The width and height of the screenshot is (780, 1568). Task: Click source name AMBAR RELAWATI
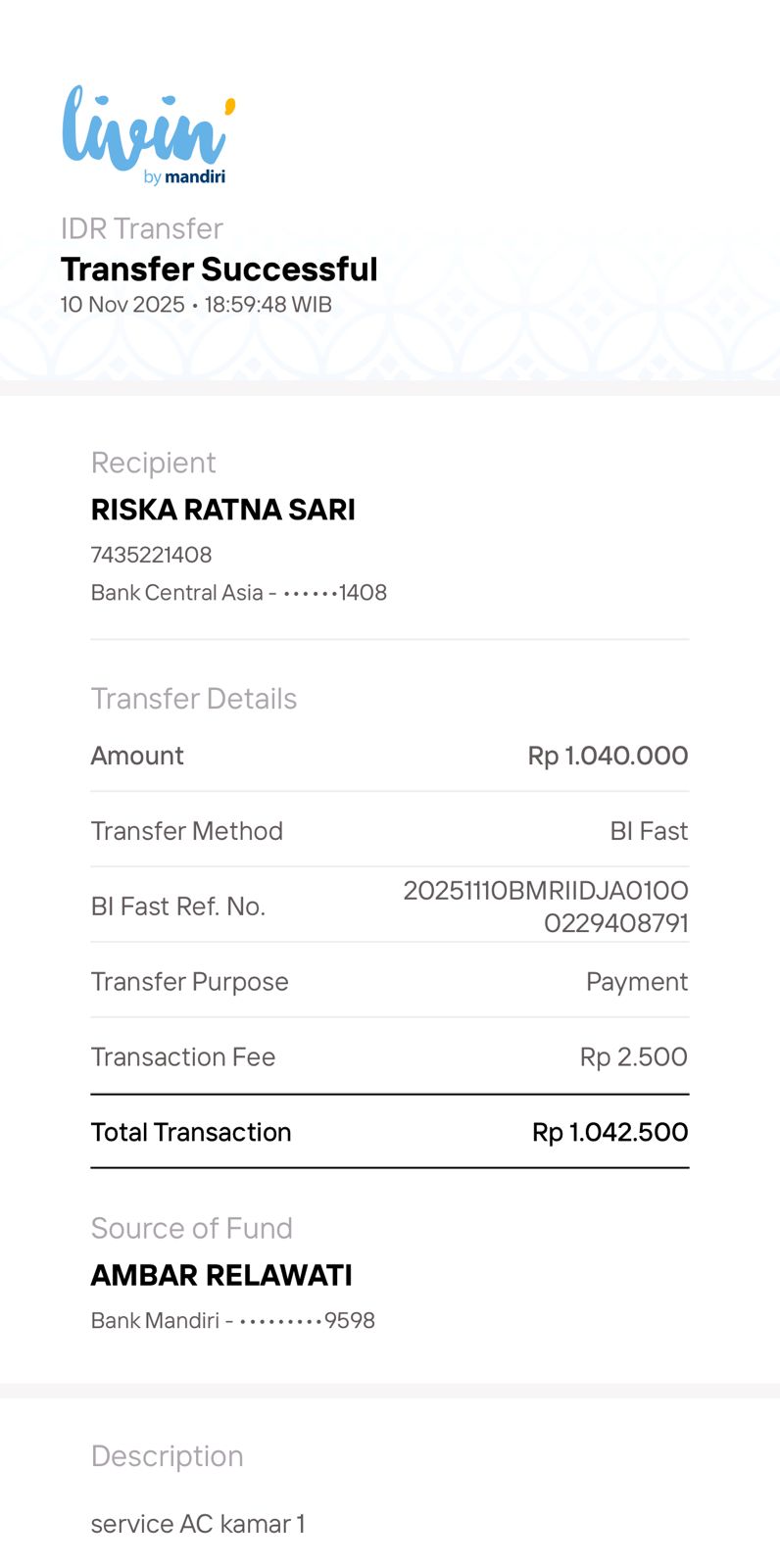tap(221, 1275)
